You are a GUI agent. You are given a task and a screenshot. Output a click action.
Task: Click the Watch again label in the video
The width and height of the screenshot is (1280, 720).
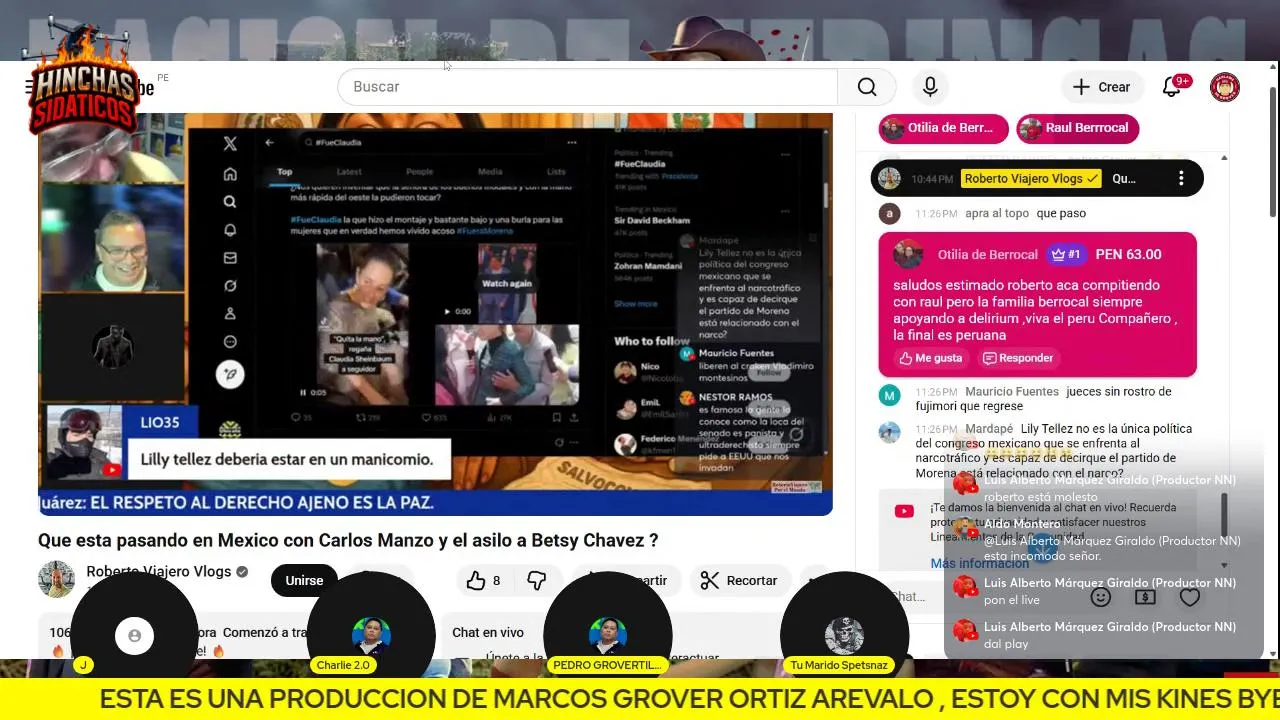pyautogui.click(x=507, y=283)
